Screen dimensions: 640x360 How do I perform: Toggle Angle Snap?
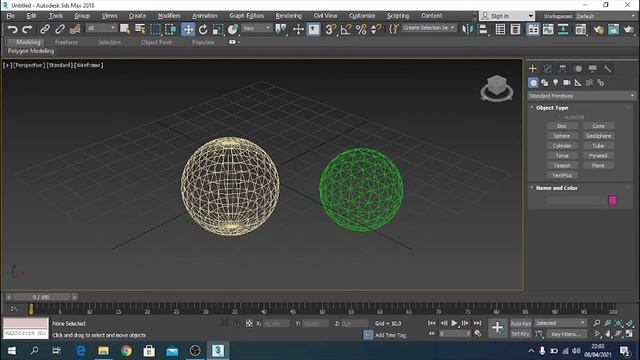[346, 29]
